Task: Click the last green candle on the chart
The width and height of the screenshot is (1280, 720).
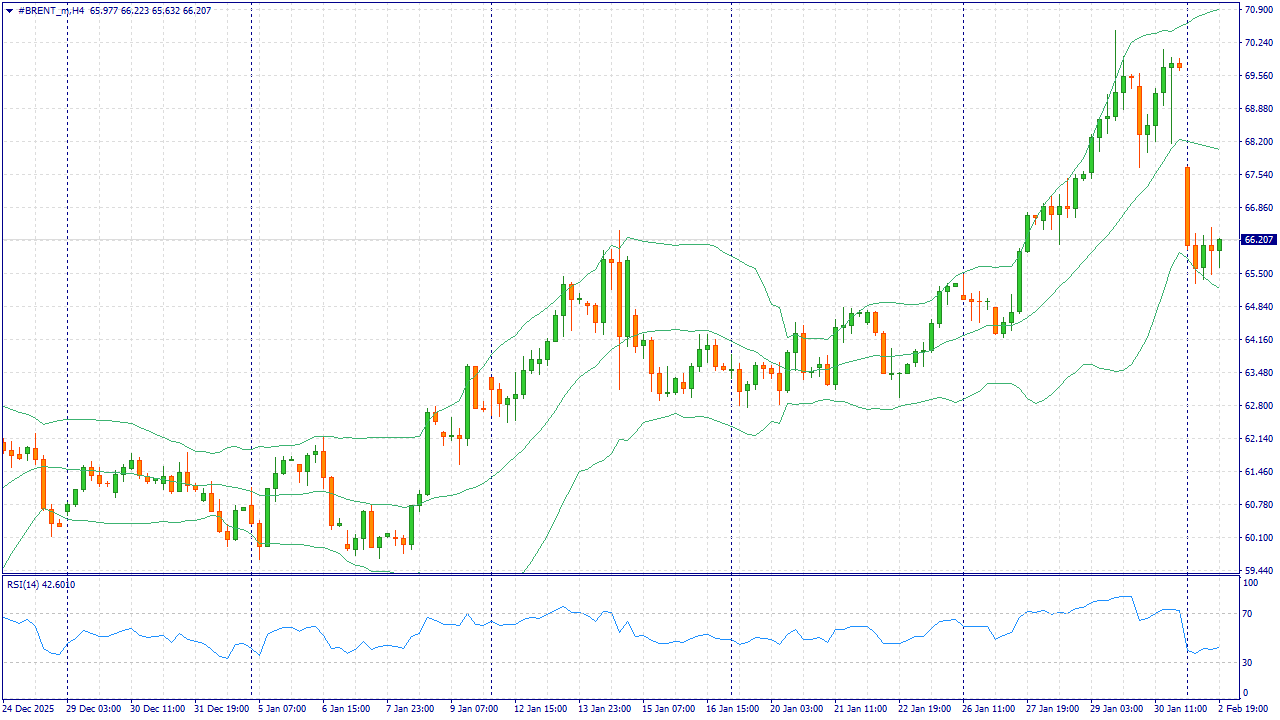Action: (x=1219, y=245)
